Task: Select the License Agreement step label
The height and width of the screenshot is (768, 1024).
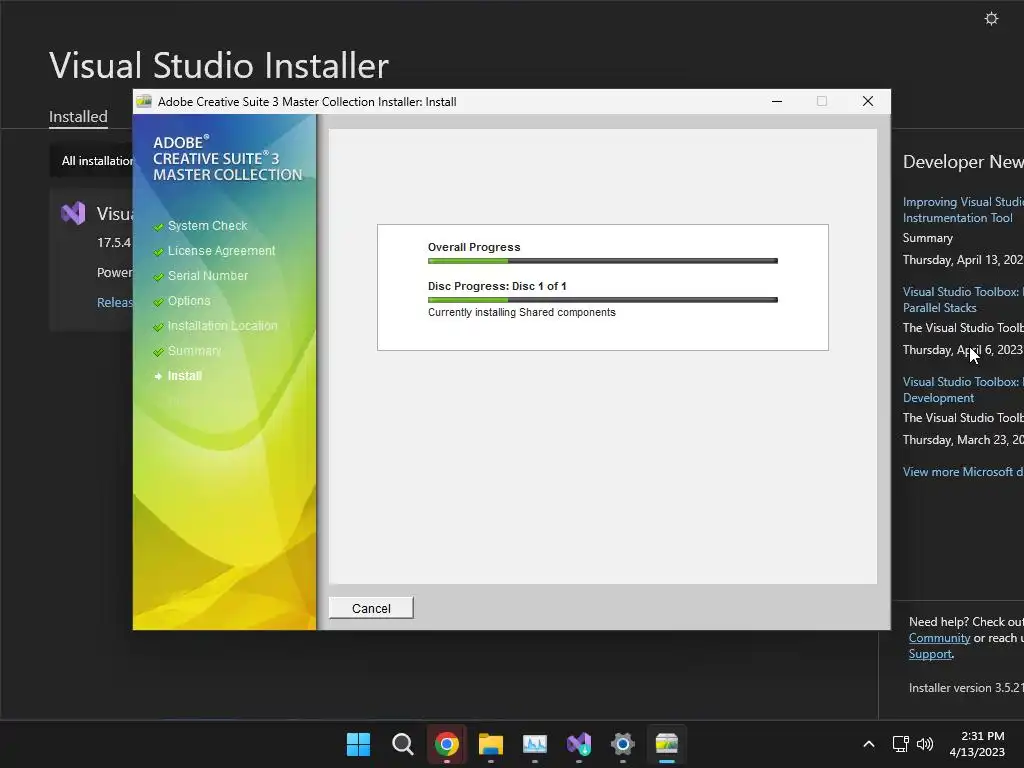Action: [221, 251]
